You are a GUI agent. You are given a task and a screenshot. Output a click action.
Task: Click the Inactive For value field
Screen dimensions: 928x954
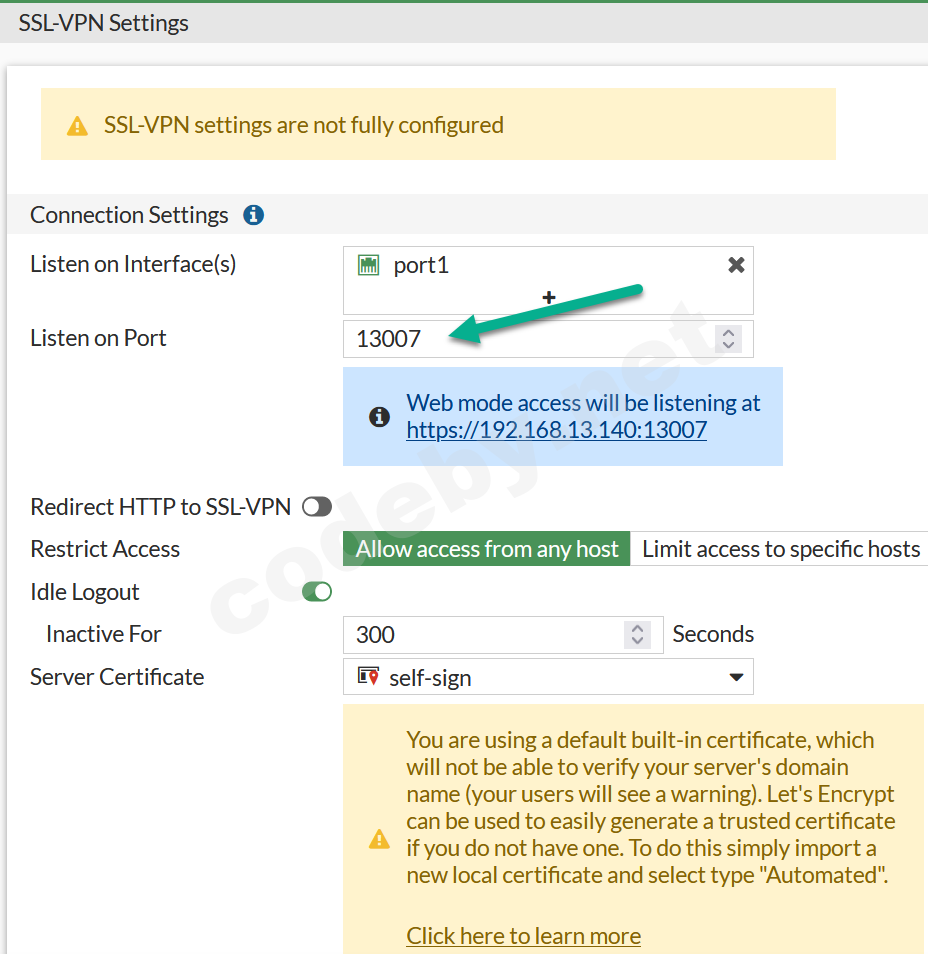(x=450, y=633)
